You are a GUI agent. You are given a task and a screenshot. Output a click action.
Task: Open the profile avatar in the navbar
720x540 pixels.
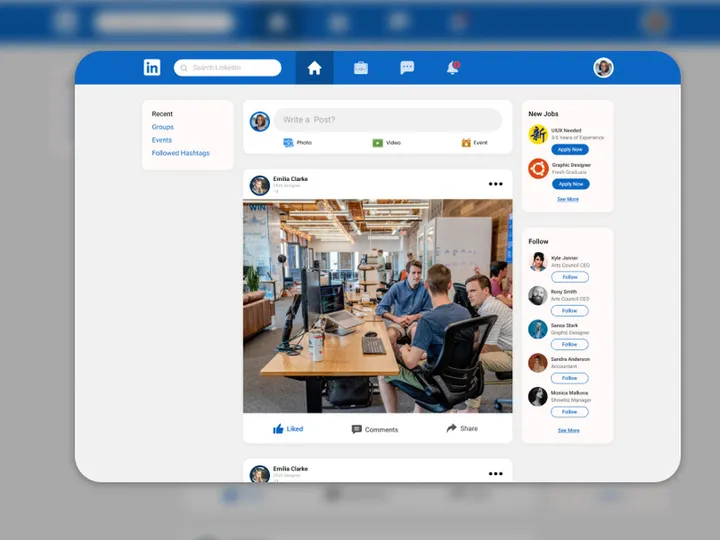point(603,68)
